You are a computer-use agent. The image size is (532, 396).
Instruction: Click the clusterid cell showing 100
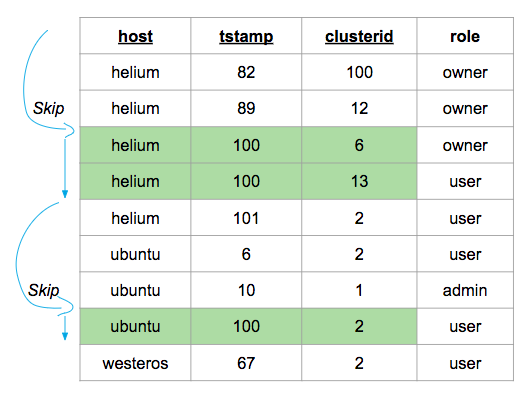pyautogui.click(x=359, y=72)
